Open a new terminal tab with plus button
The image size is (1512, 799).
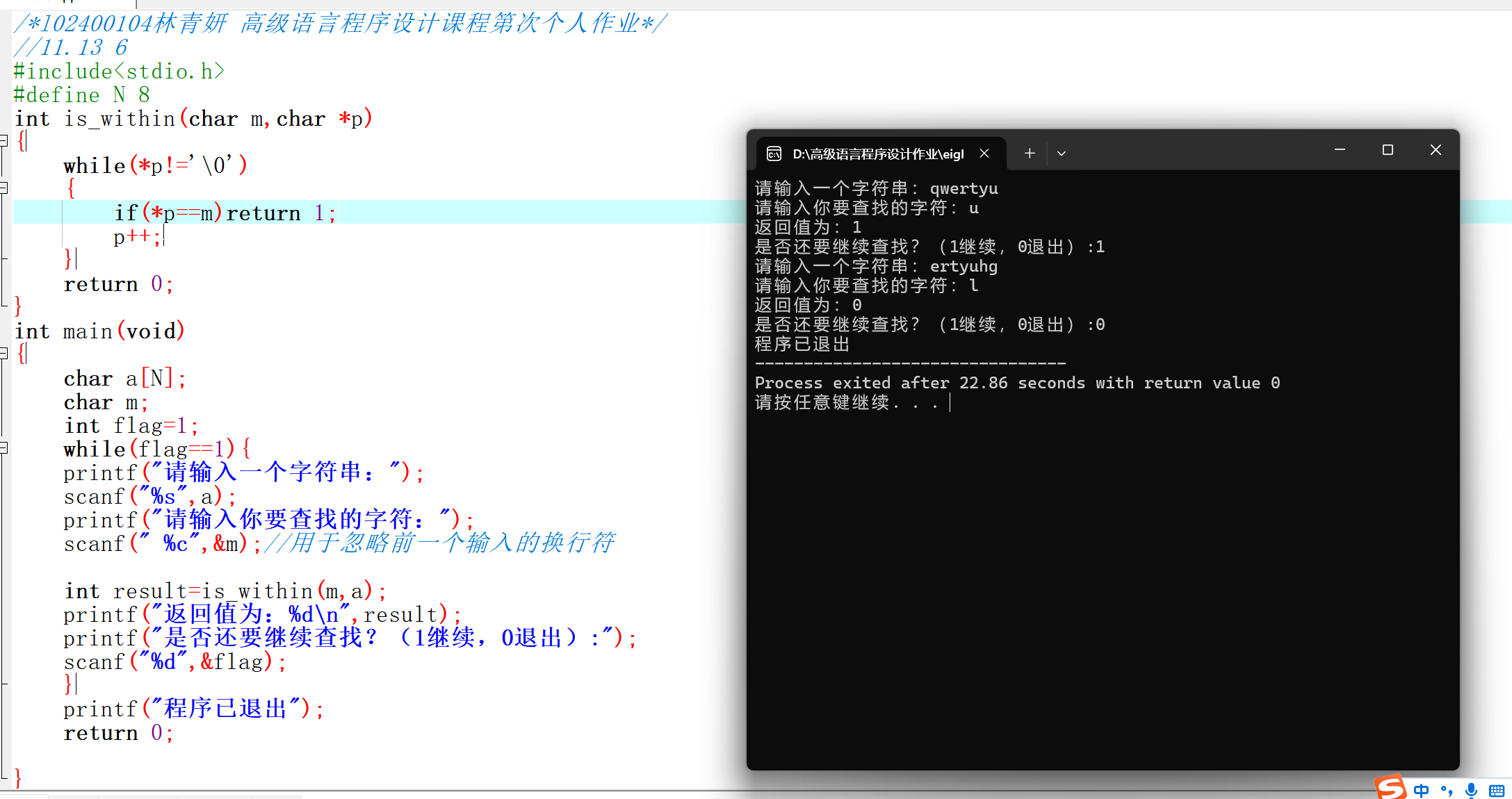point(1030,154)
